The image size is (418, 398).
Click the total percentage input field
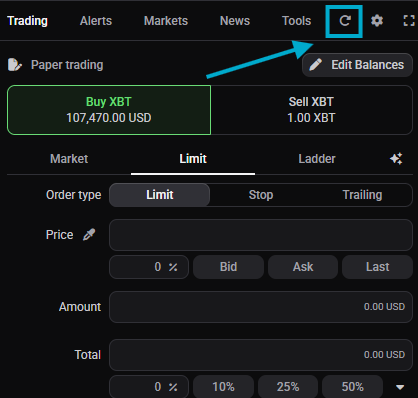coord(149,387)
